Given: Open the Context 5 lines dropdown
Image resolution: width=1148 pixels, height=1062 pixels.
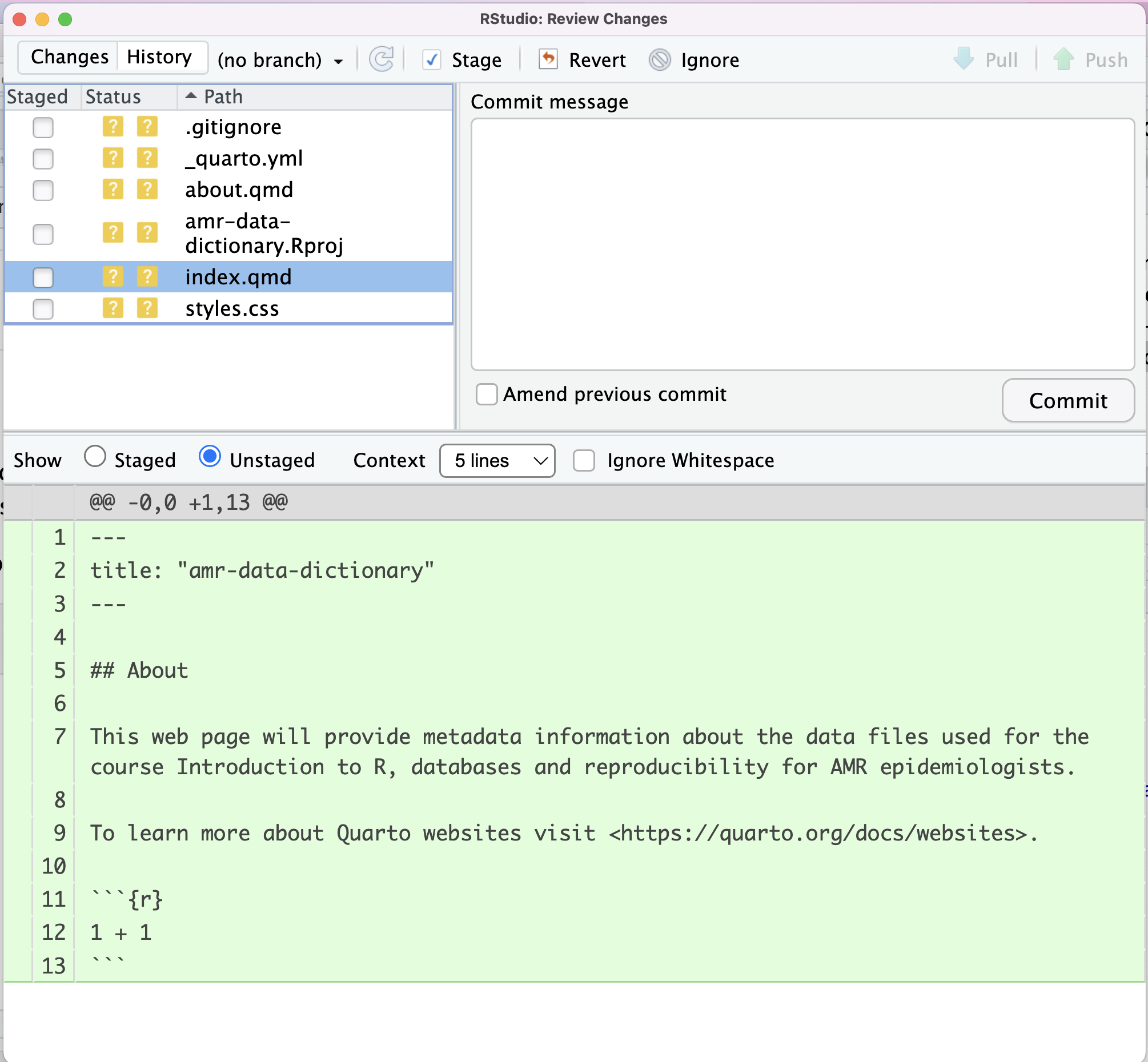Looking at the screenshot, I should point(497,460).
